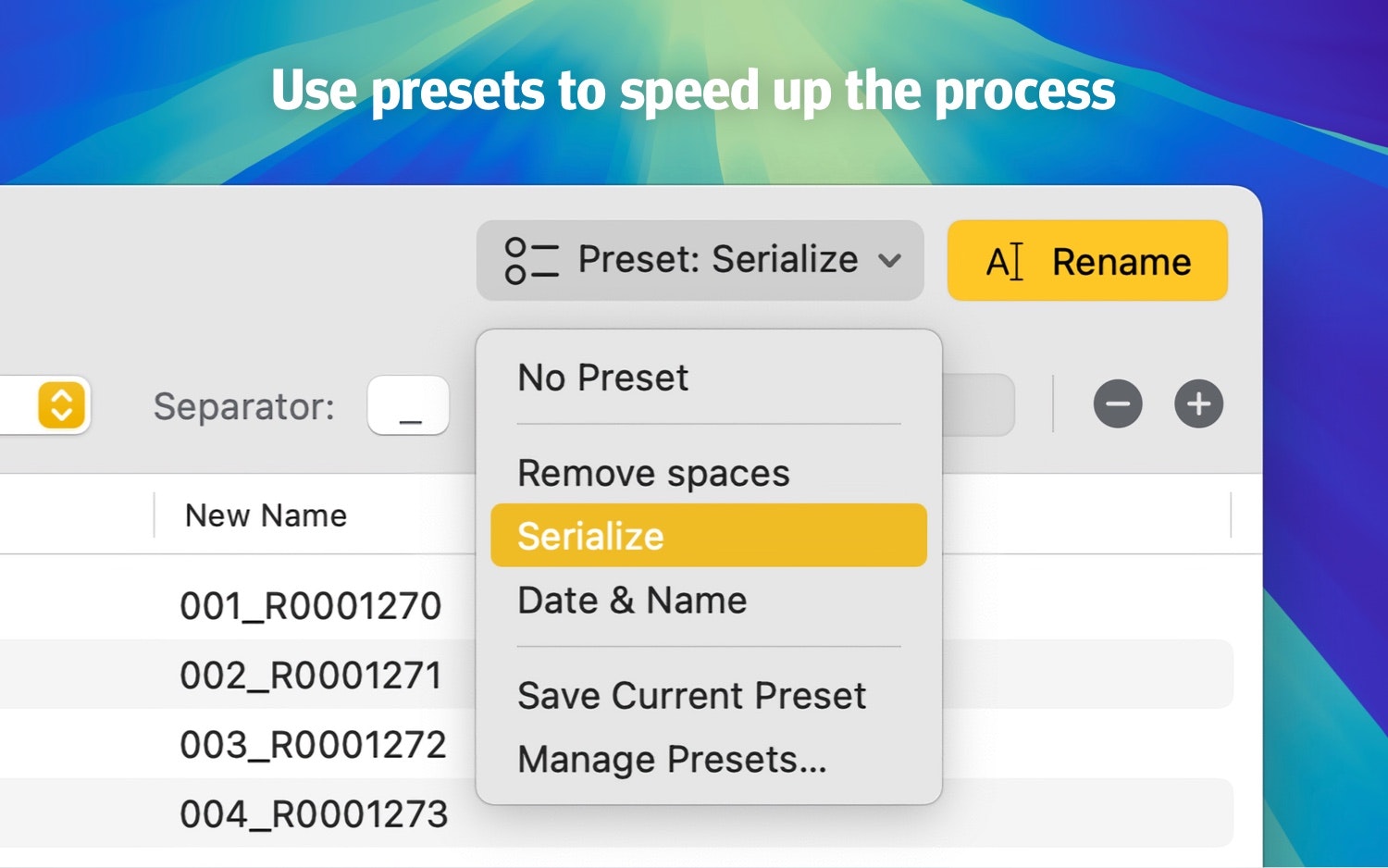Click the New Name column header
The image size is (1388, 868).
pyautogui.click(x=266, y=515)
